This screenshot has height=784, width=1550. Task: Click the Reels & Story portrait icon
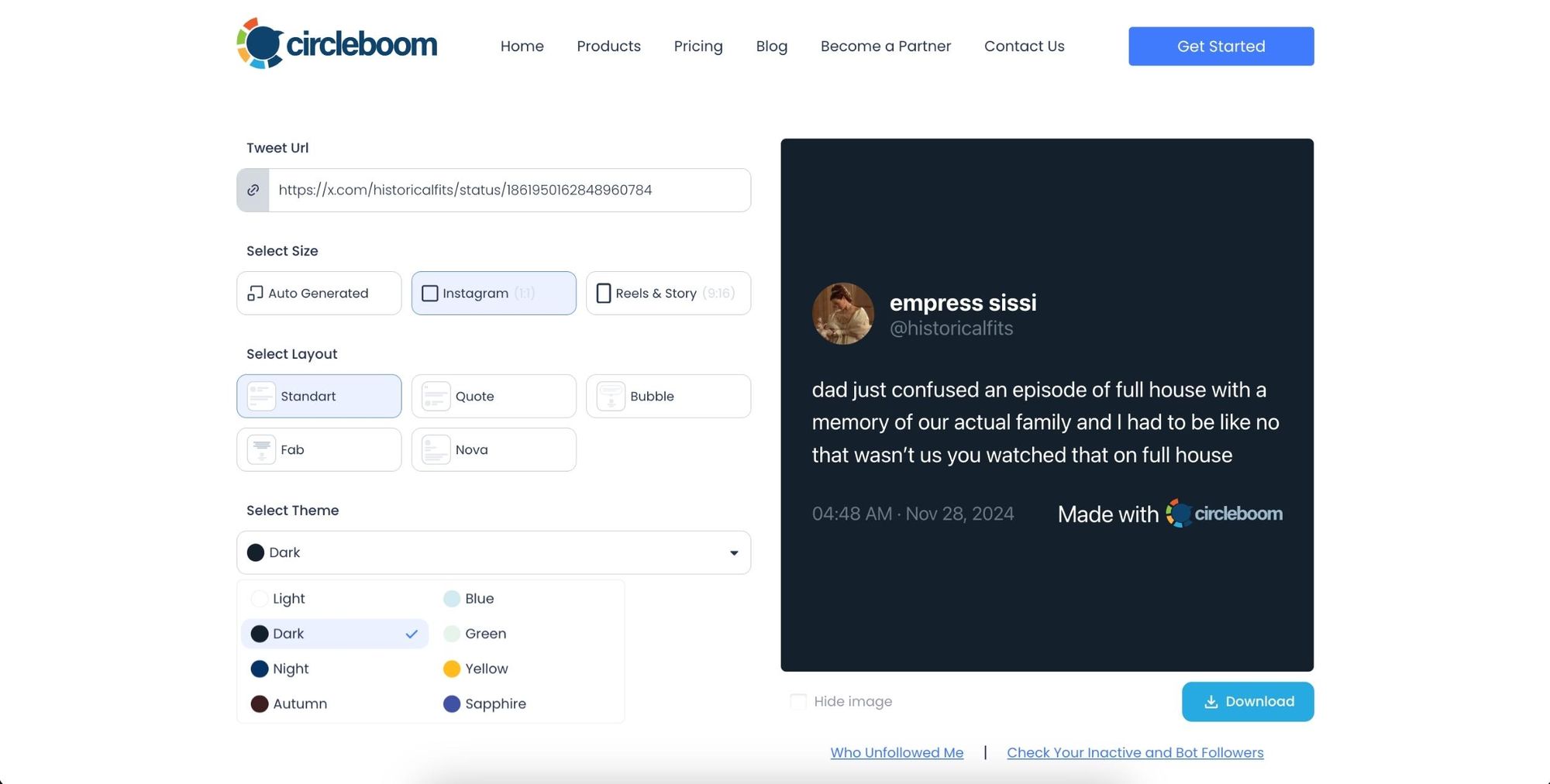point(603,293)
